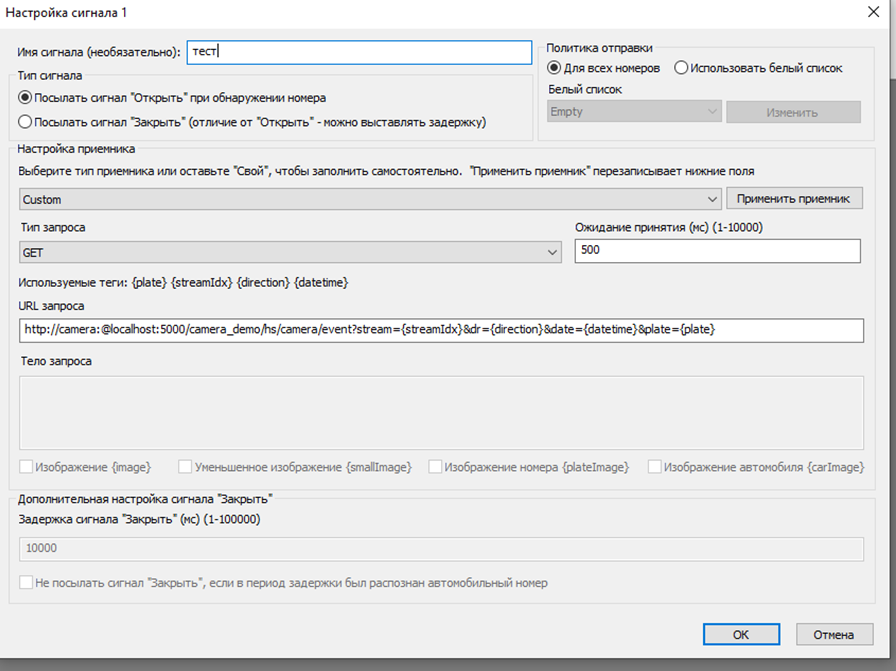This screenshot has height=671, width=896.
Task: Choose "Для всех номеров" sending policy
Action: tap(555, 68)
